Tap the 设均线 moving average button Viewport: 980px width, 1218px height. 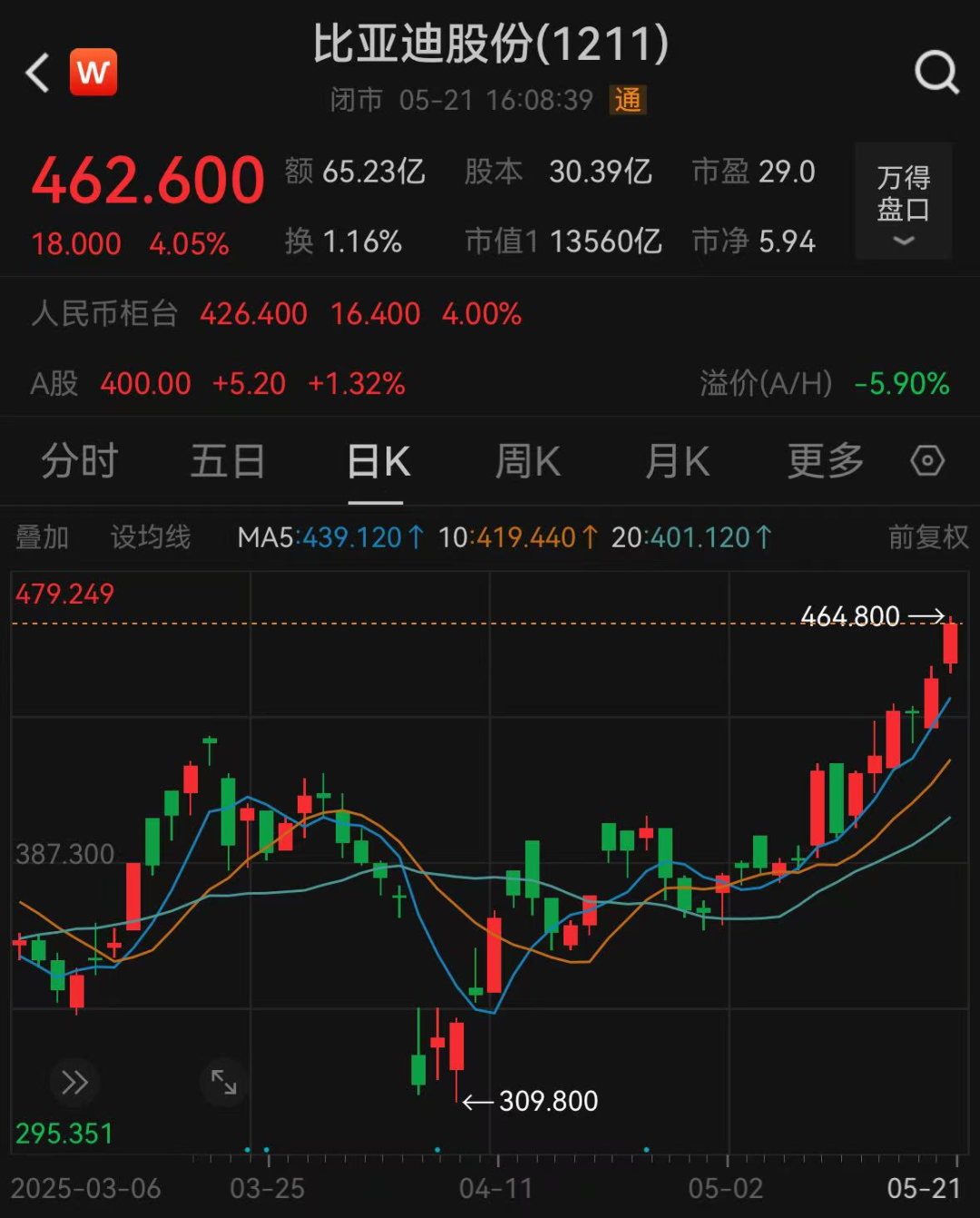(x=151, y=537)
